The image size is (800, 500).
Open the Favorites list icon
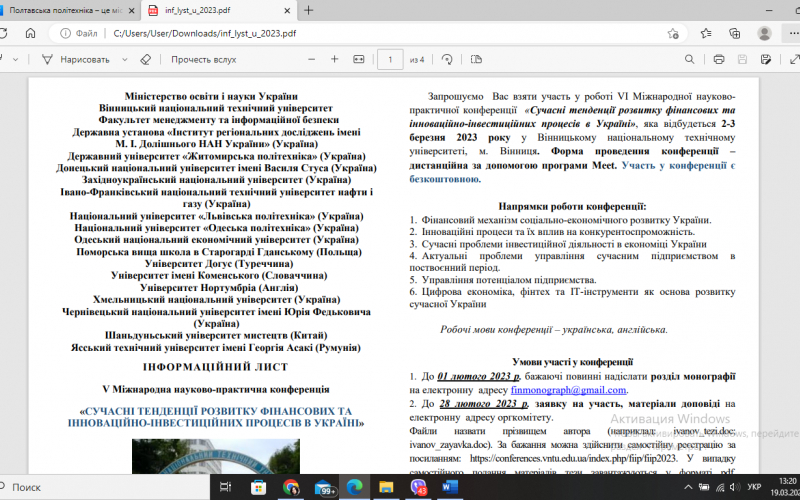pyautogui.click(x=706, y=34)
